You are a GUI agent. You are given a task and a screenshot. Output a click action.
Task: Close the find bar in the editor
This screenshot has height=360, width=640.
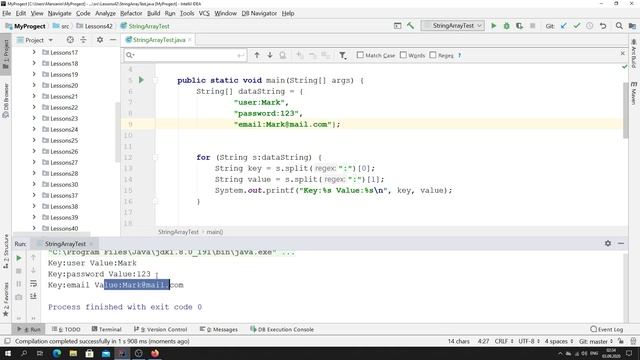tap(622, 53)
